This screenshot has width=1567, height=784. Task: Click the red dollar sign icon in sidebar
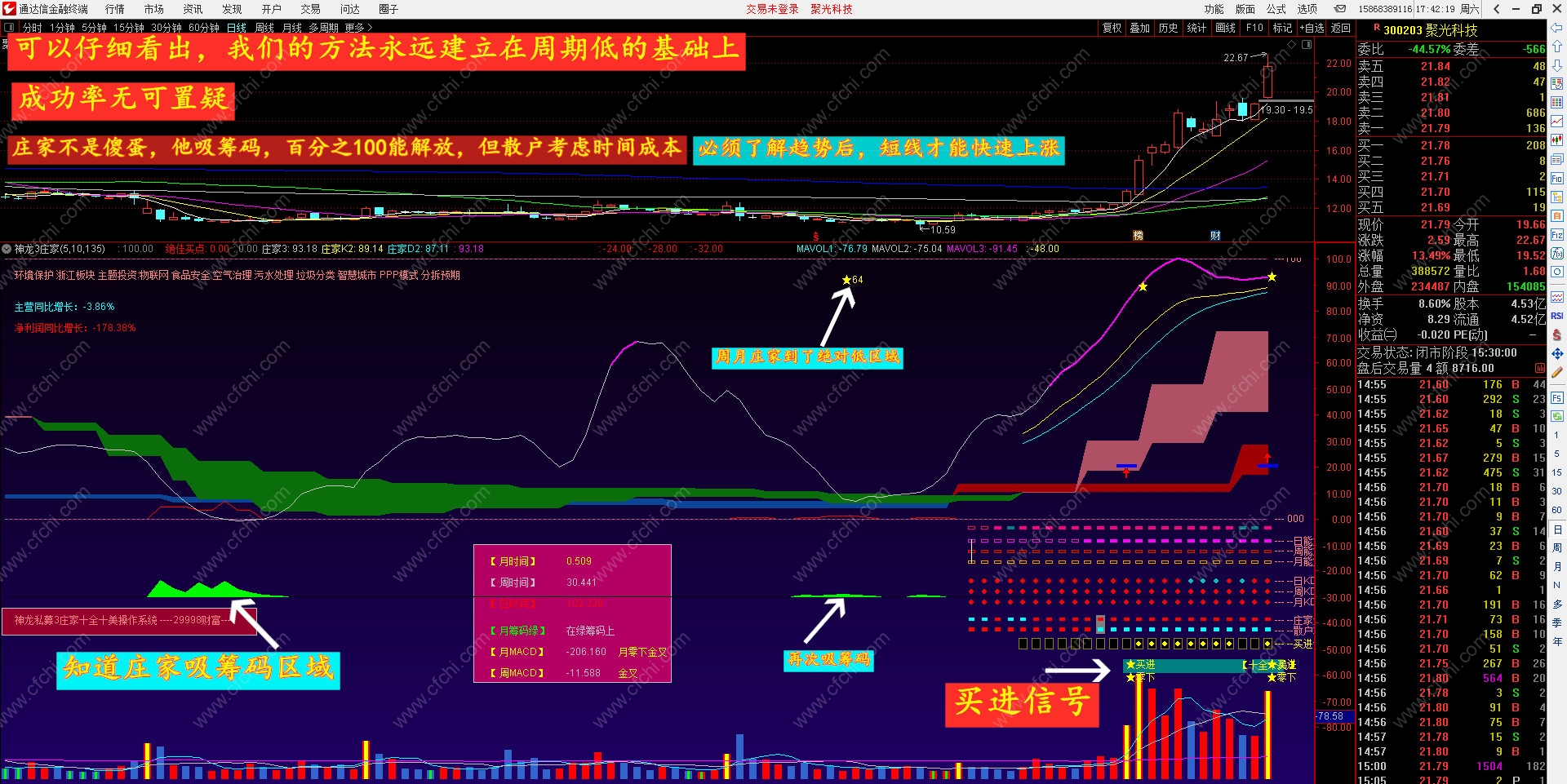1557,334
